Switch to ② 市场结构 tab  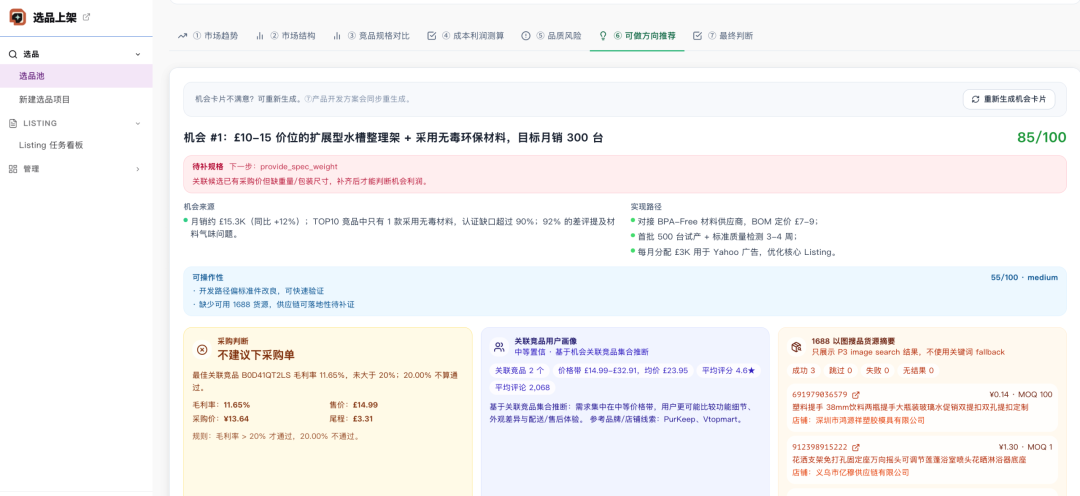[x=285, y=36]
